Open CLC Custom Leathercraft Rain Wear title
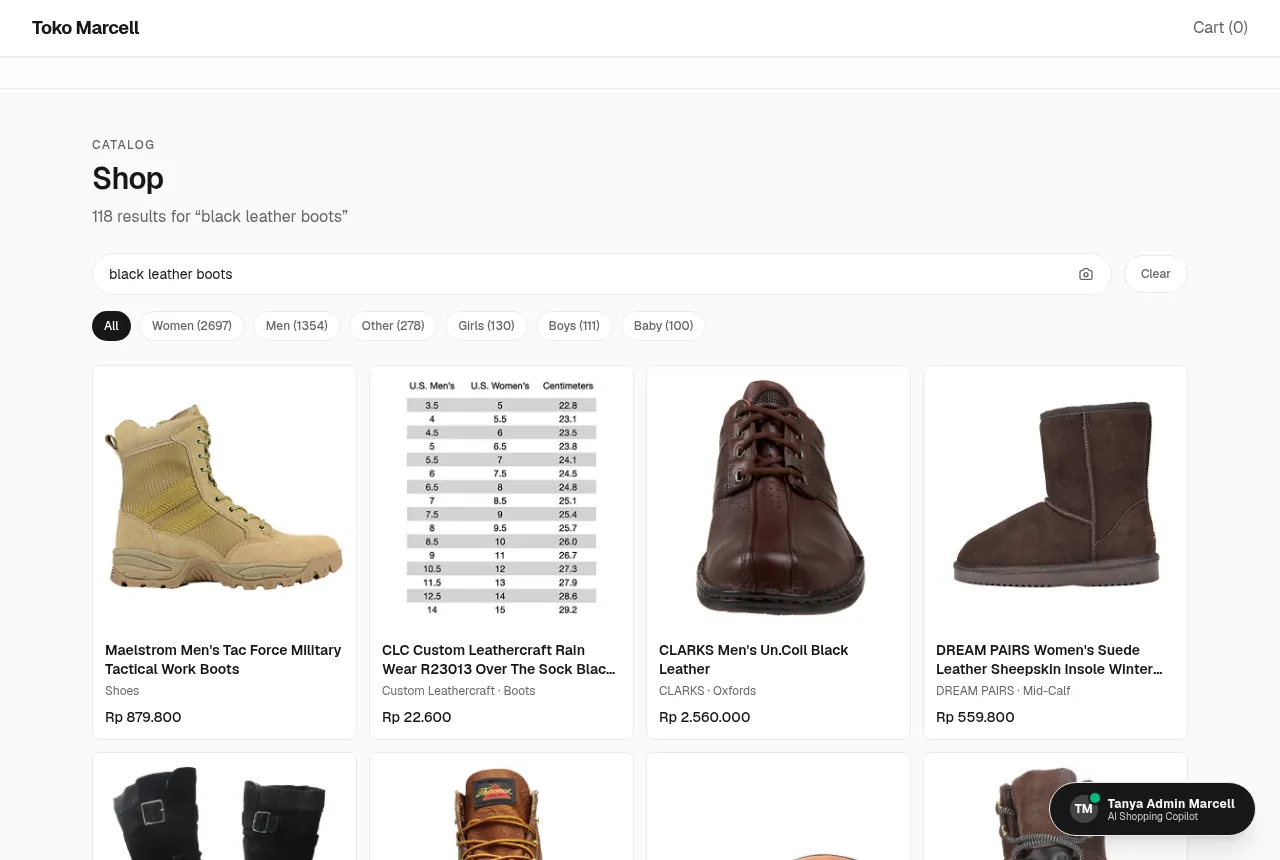Viewport: 1280px width, 860px height. click(x=501, y=660)
